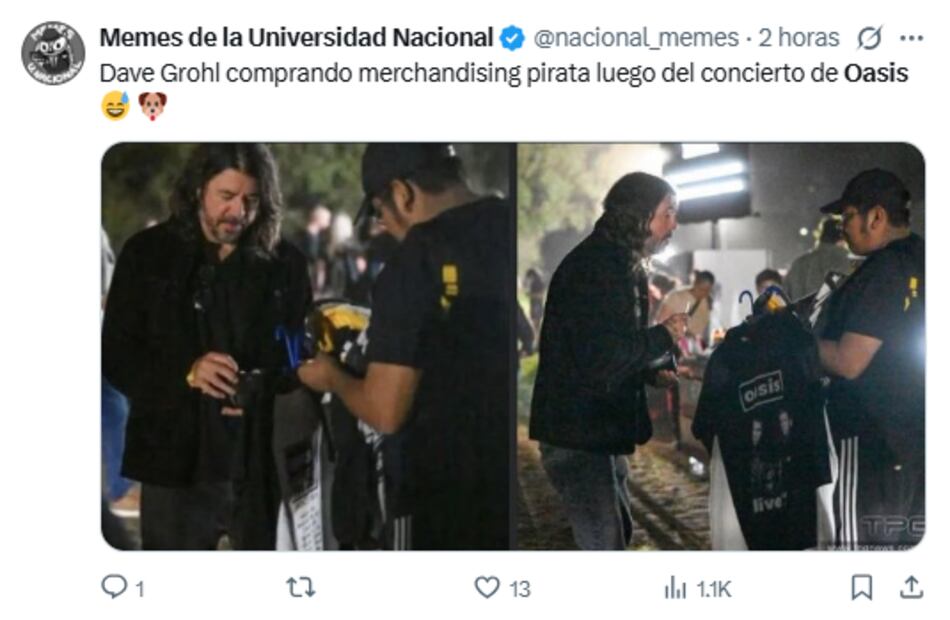Click the Grok slashed-circle icon

pyautogui.click(x=869, y=39)
